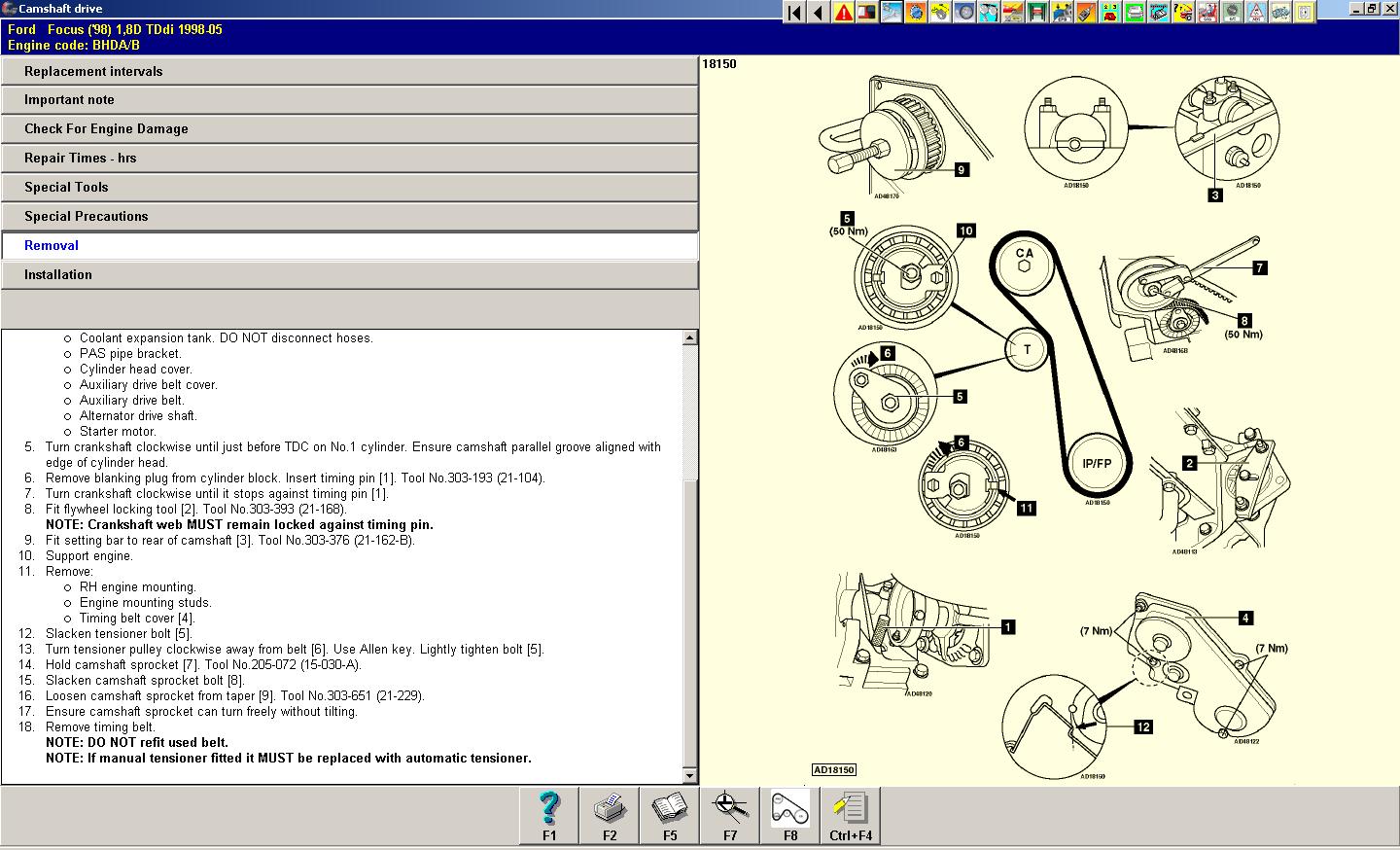1400x850 pixels.
Task: Select the F8 belt diagram button
Action: [790, 815]
